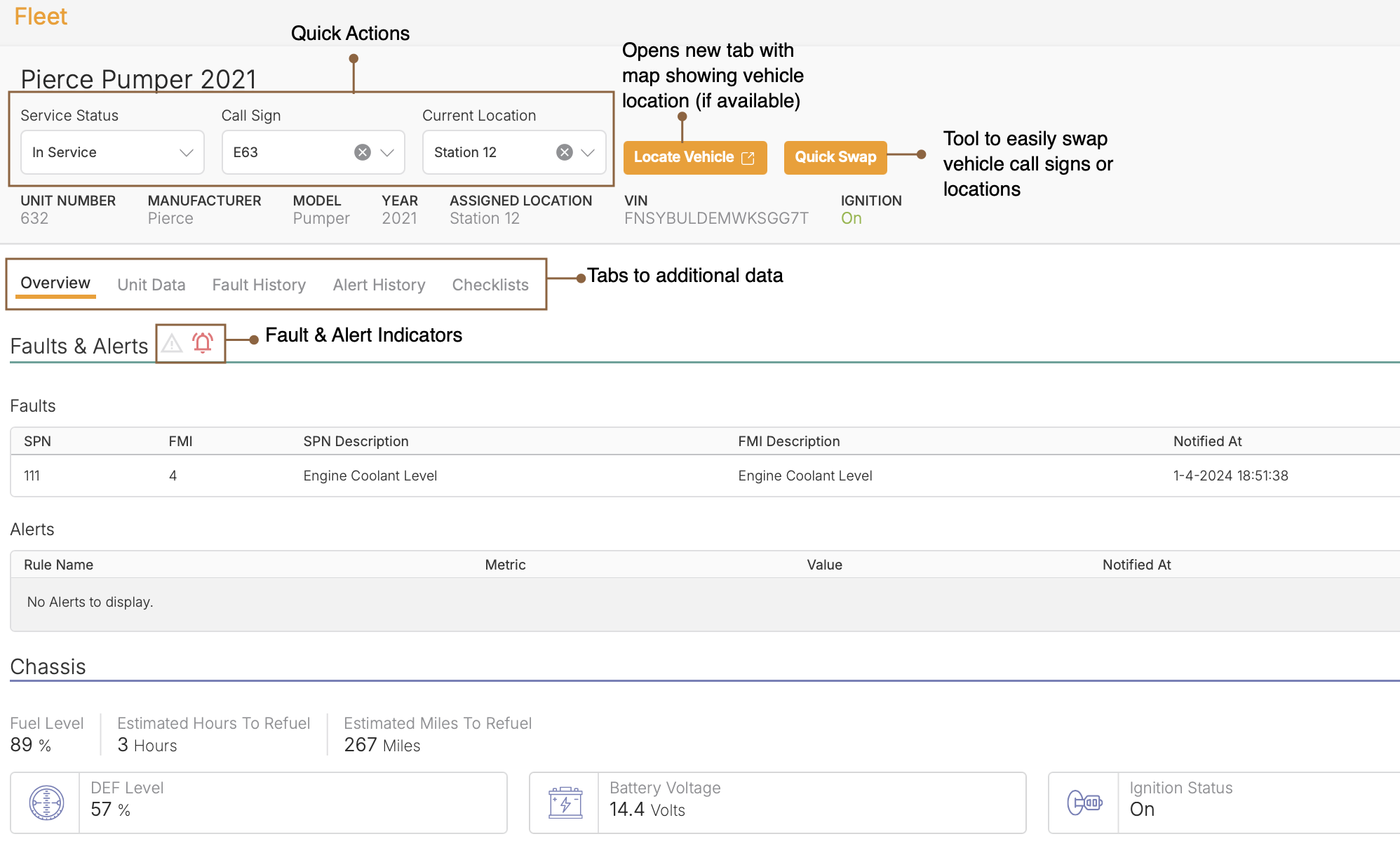Click the DEF Level gauge icon
1400x853 pixels.
tap(46, 802)
